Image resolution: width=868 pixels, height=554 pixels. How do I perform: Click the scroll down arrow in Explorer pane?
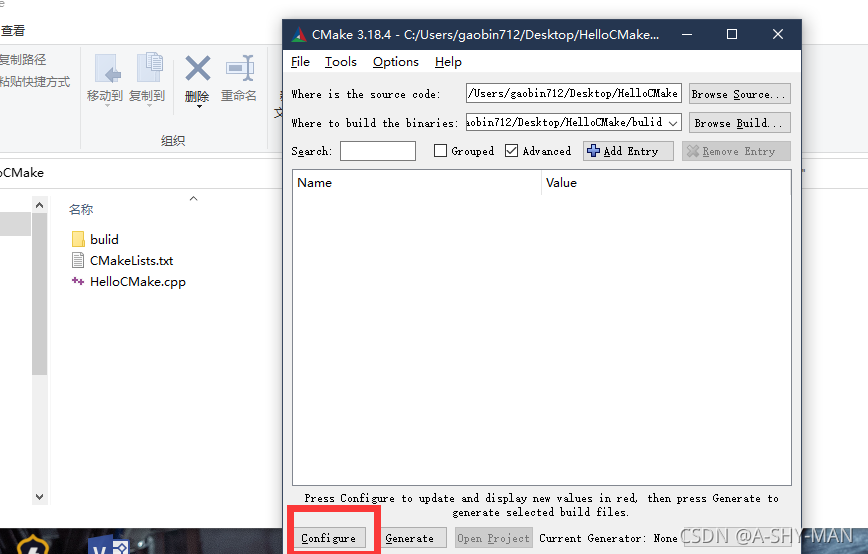click(39, 496)
